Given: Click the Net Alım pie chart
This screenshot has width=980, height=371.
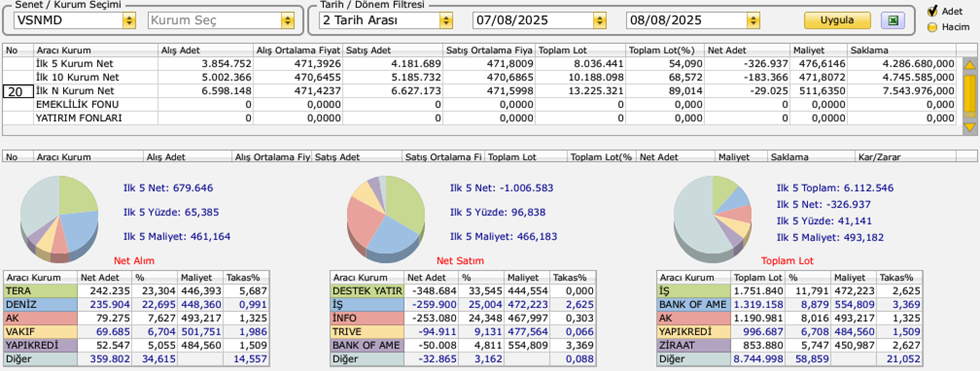Looking at the screenshot, I should (x=59, y=219).
